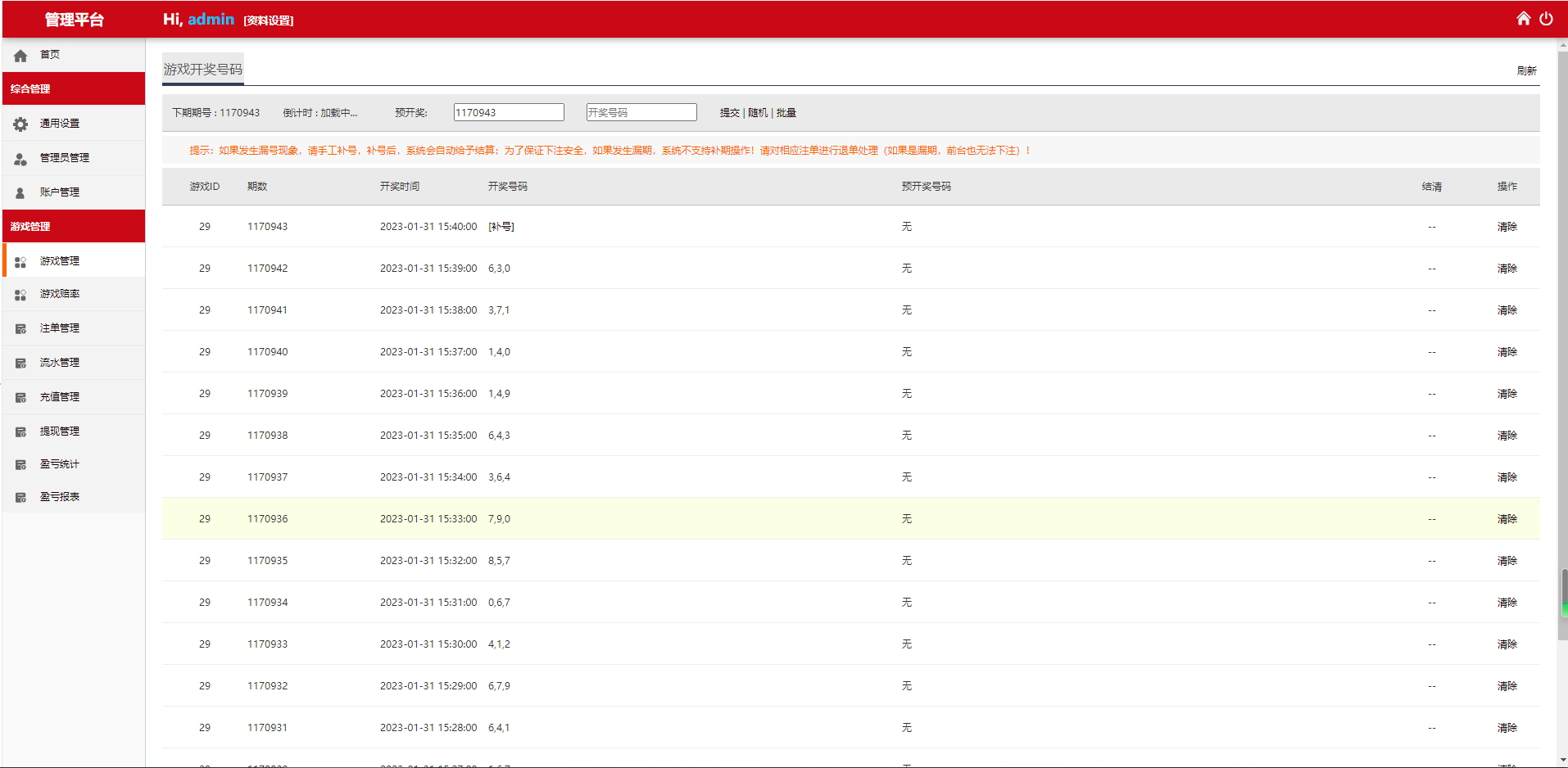Click 清除 for period 1170940
1568x768 pixels.
[1507, 352]
